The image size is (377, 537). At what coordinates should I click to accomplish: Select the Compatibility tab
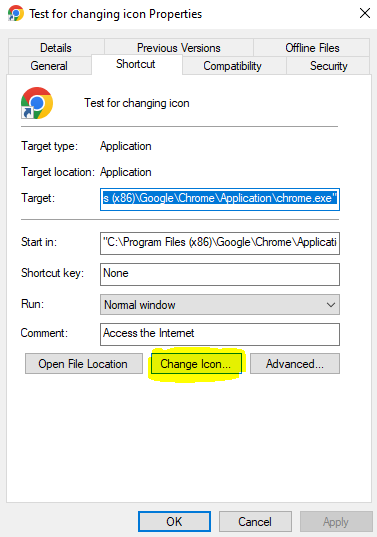[233, 66]
